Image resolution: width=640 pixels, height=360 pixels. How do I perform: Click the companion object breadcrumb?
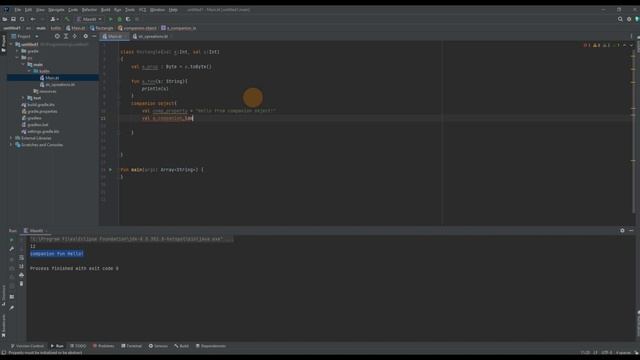pos(138,28)
